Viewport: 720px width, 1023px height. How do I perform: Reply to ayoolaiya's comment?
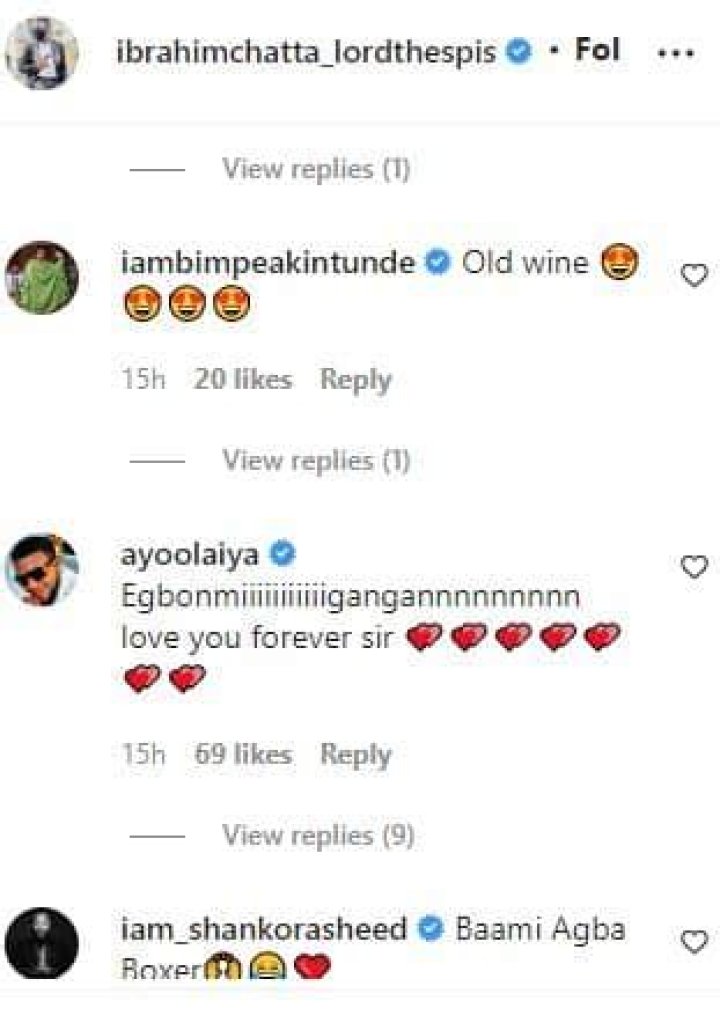click(355, 755)
